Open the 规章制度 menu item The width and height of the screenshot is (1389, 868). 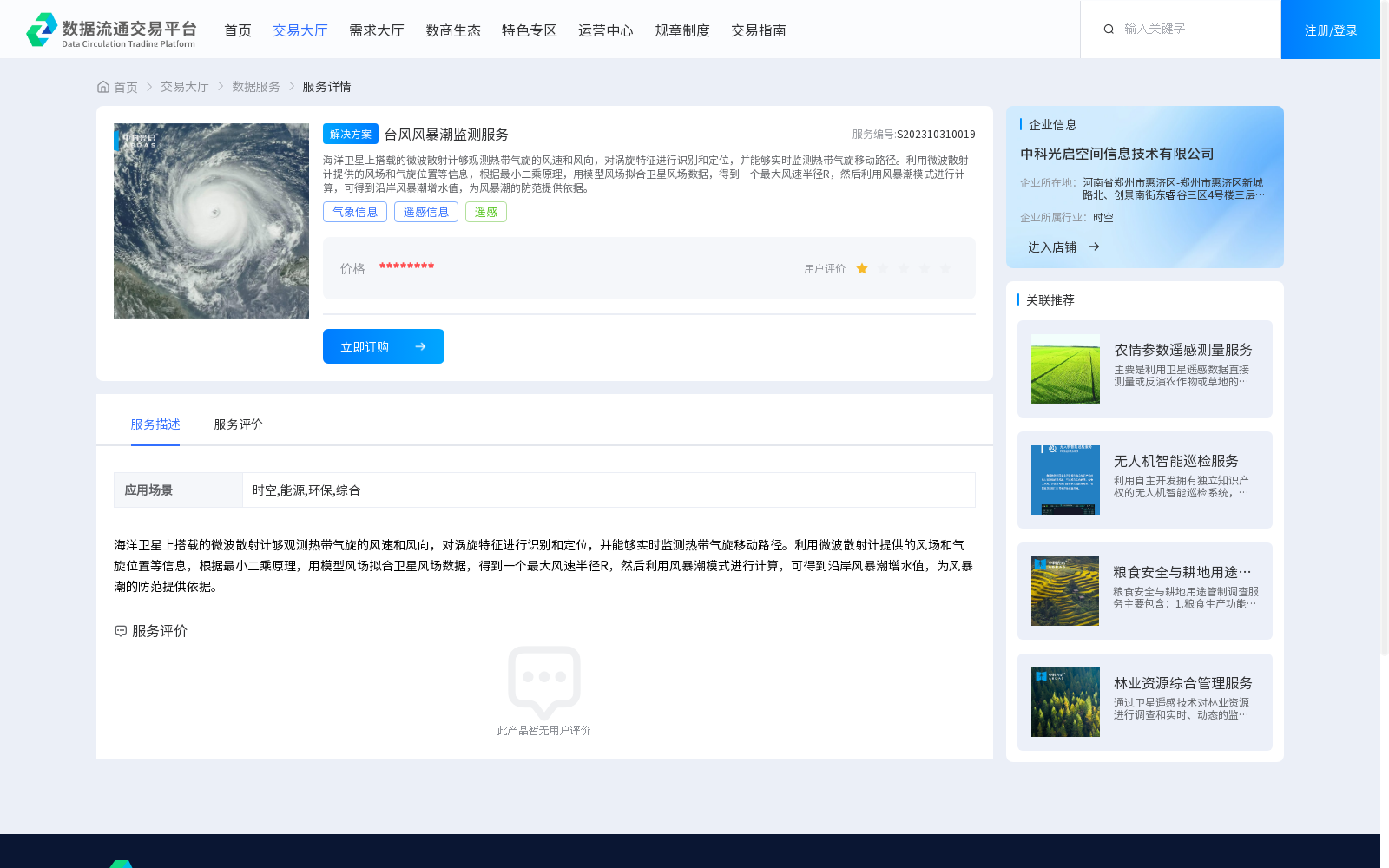(682, 30)
